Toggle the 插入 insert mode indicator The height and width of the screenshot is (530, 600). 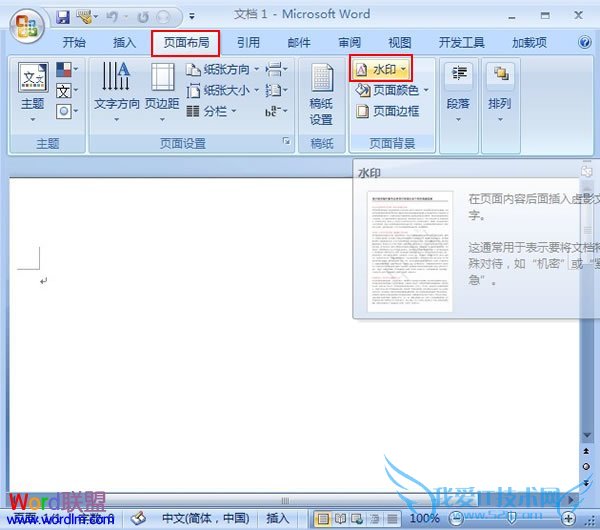coord(277,519)
